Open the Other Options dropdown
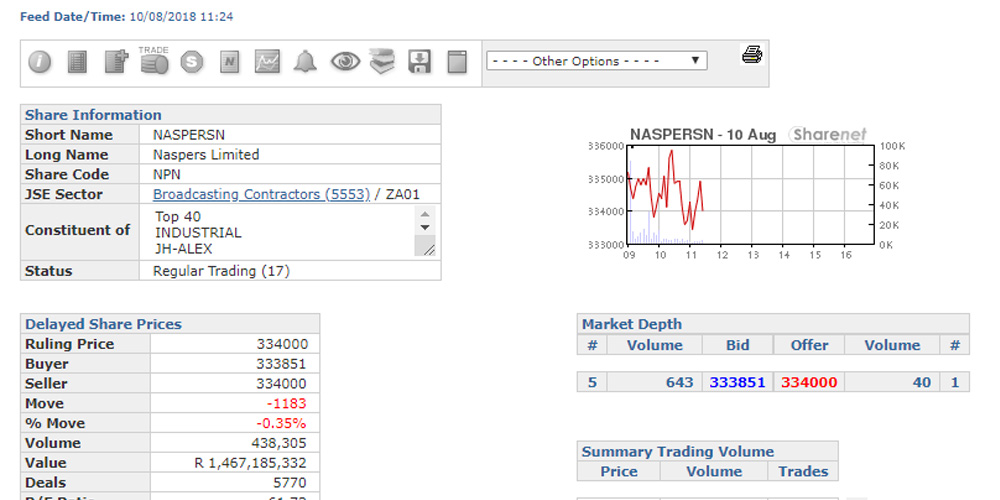The width and height of the screenshot is (1000, 500). (596, 61)
